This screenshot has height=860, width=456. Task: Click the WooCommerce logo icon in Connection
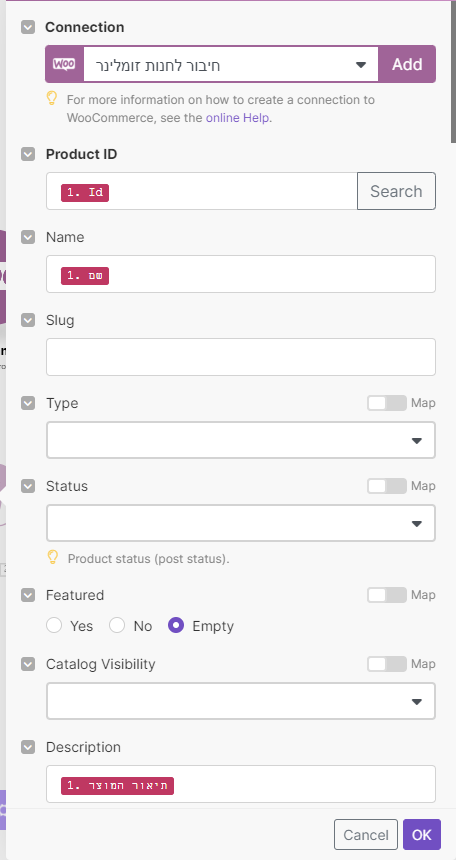[x=64, y=64]
